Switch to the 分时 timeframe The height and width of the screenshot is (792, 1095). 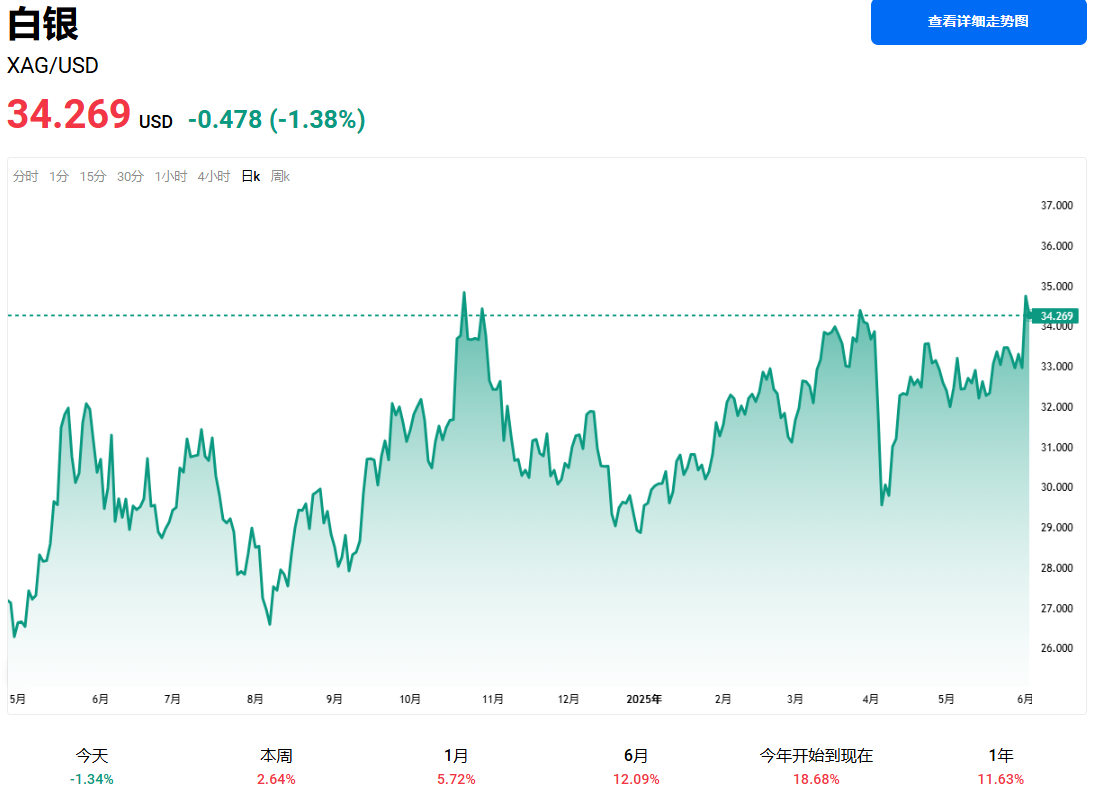click(25, 177)
